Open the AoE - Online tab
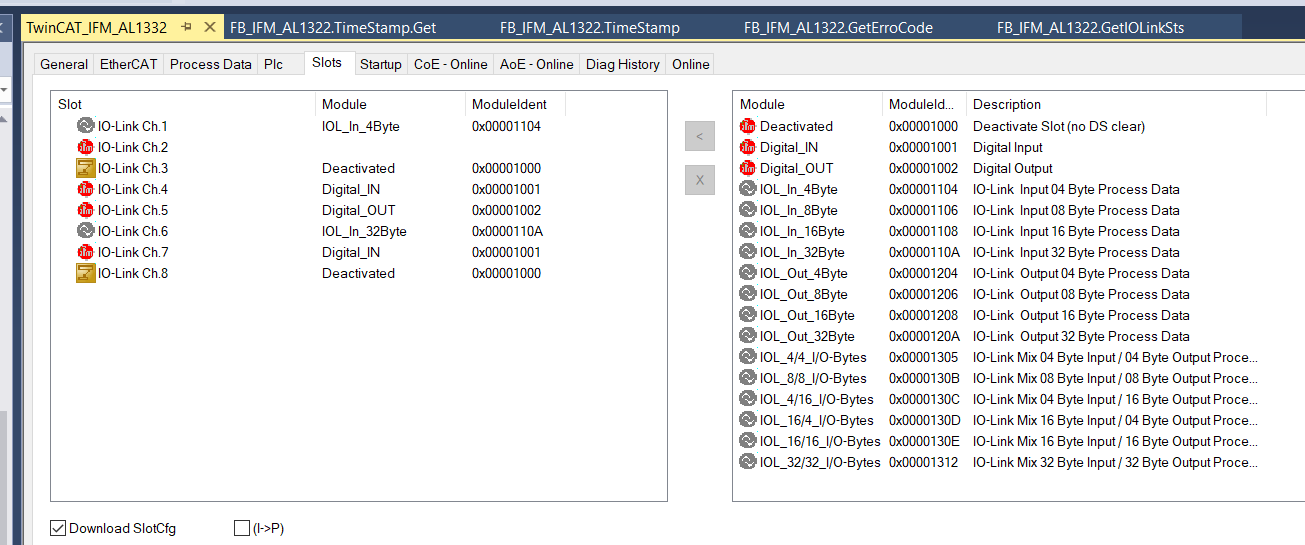The height and width of the screenshot is (545, 1305). (536, 64)
